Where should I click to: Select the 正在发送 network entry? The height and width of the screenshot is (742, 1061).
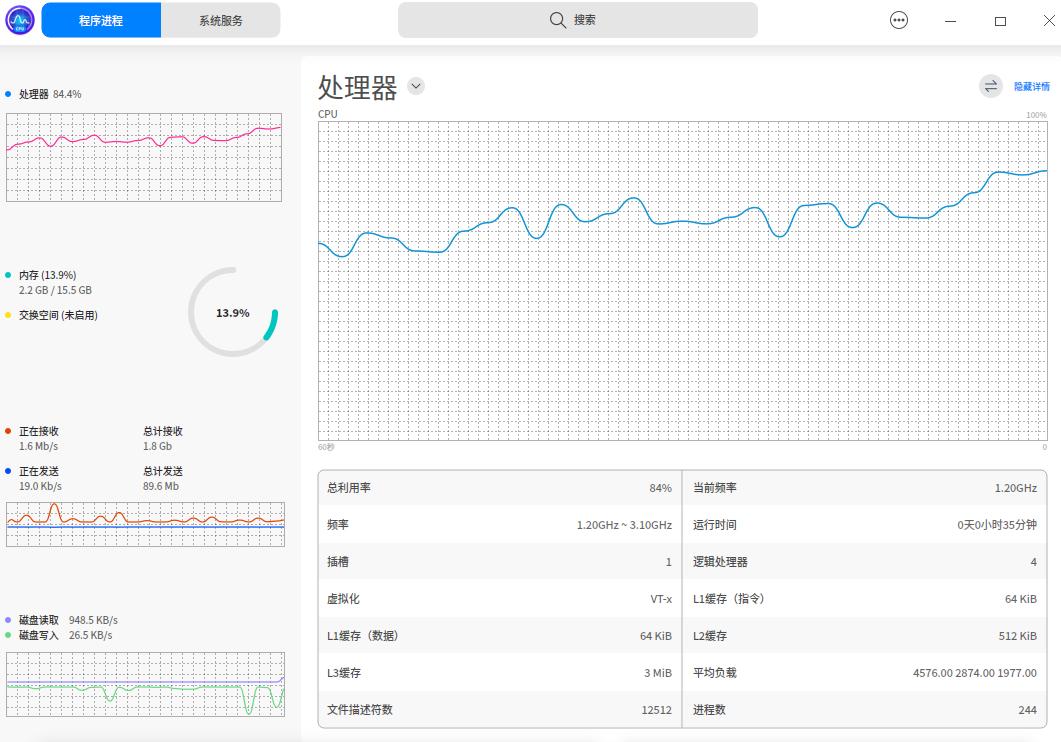39,471
